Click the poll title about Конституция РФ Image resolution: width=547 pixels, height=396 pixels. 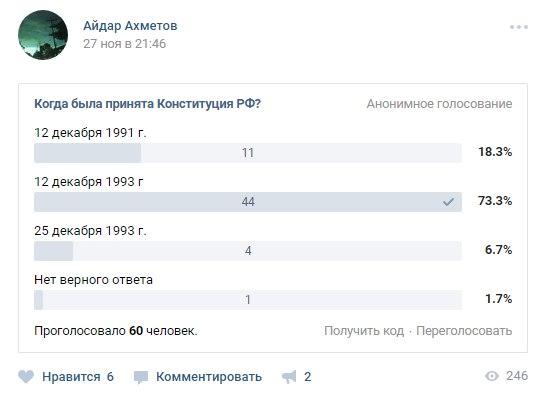[147, 104]
